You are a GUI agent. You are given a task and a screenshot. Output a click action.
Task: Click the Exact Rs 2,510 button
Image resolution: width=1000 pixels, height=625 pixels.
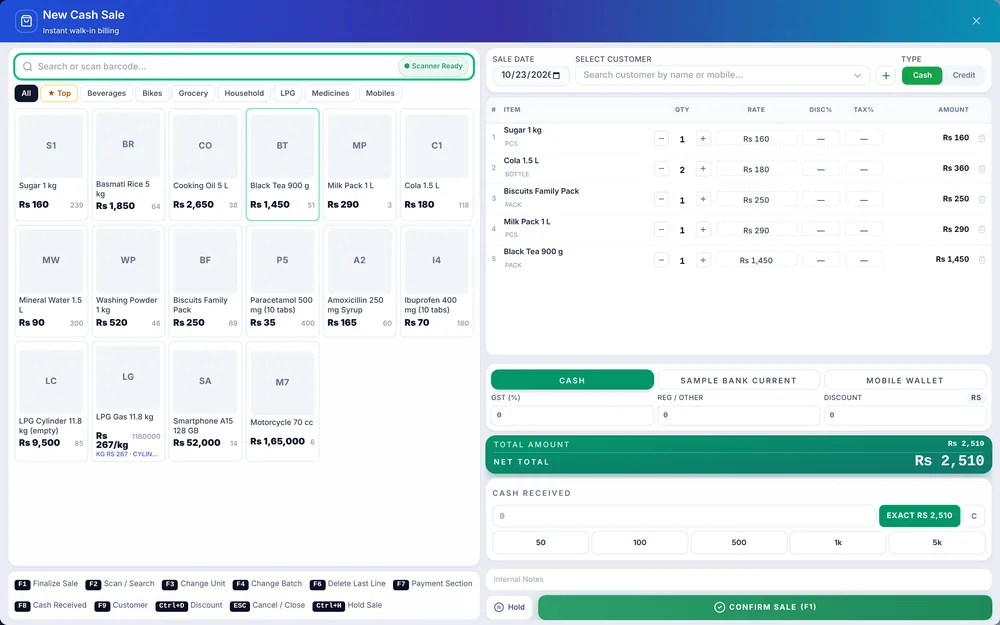point(919,515)
